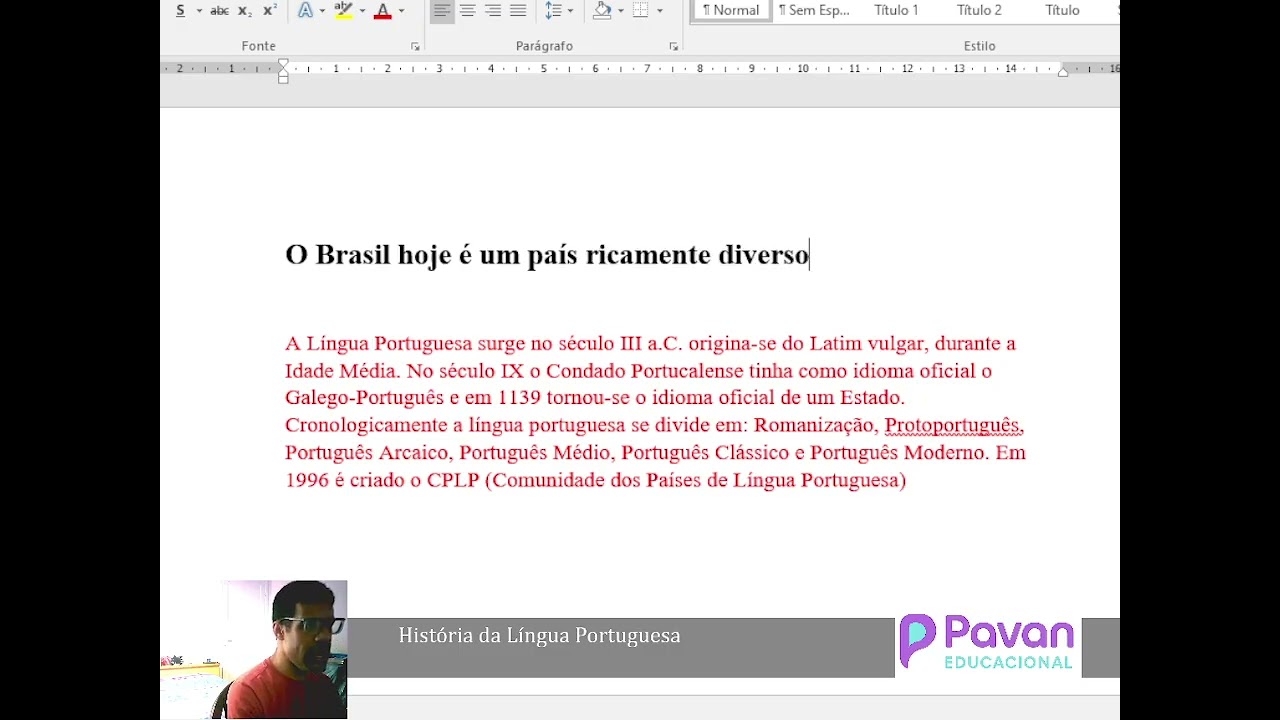Select the Sem Esp... style
The width and height of the screenshot is (1280, 720).
(813, 11)
